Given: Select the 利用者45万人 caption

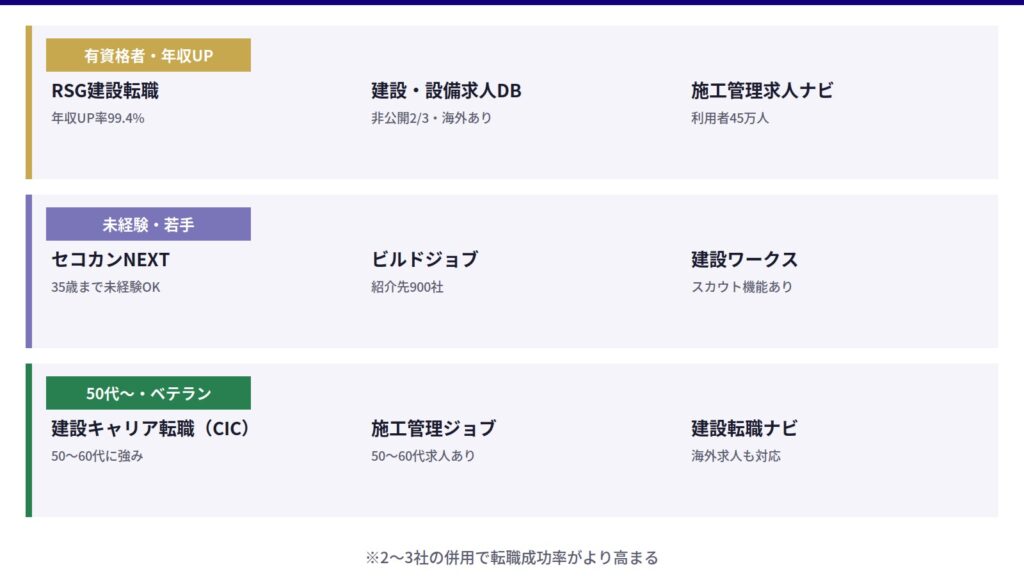Looking at the screenshot, I should point(729,118).
